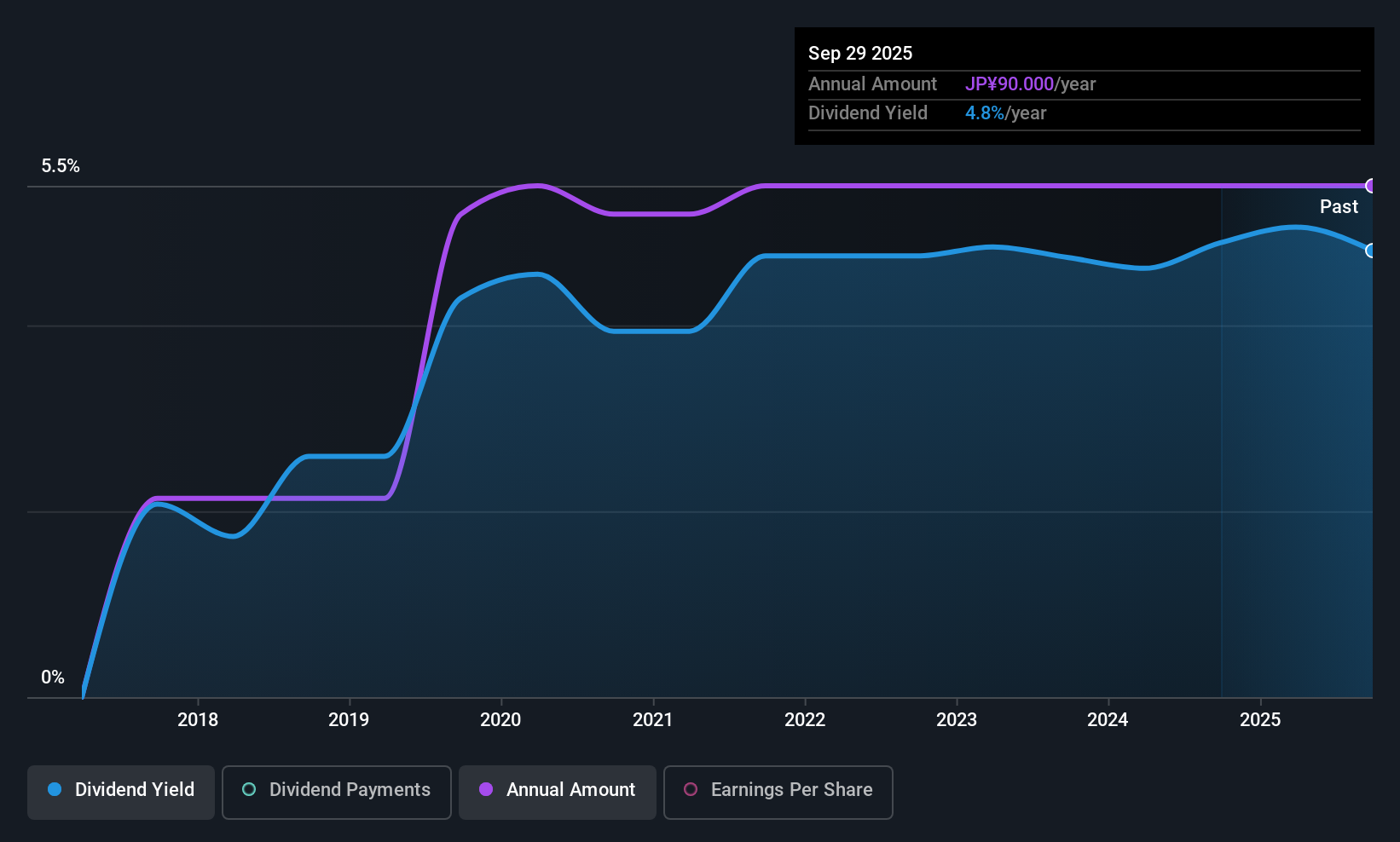The image size is (1400, 842).
Task: Click the pink Earnings Per Share circle
Action: click(691, 789)
